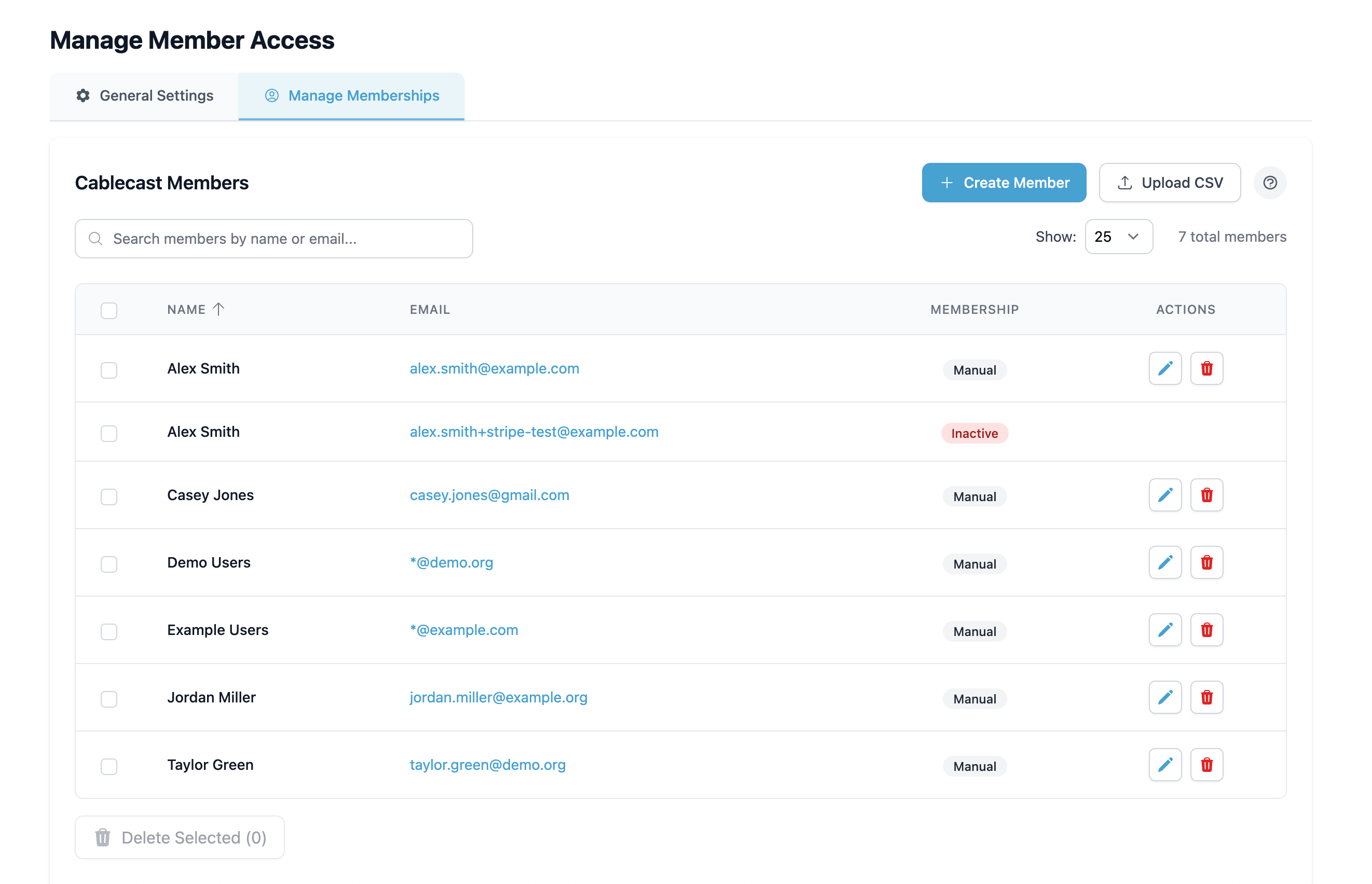Delete Taylor Green via trash icon
Image resolution: width=1372 pixels, height=884 pixels.
[1206, 765]
